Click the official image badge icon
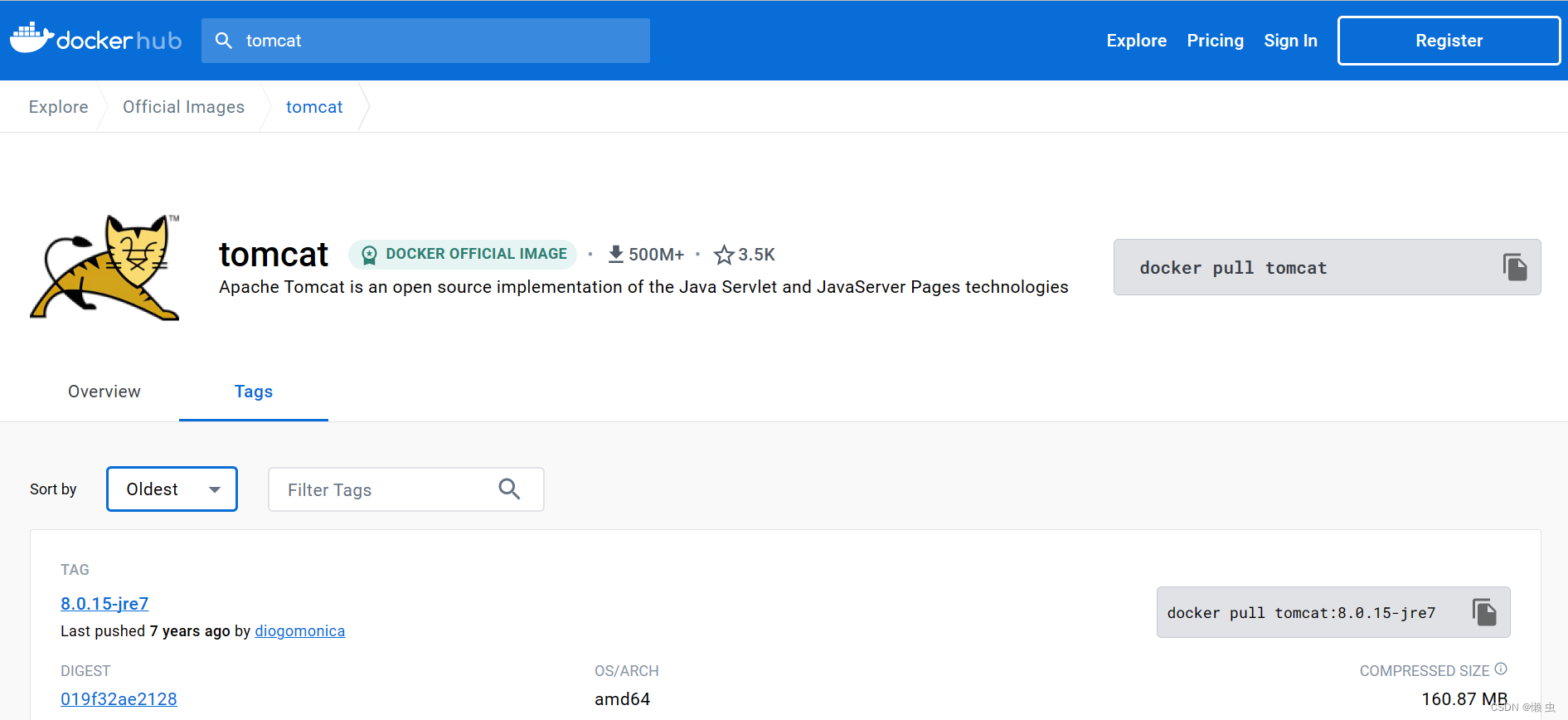The width and height of the screenshot is (1568, 720). pyautogui.click(x=369, y=255)
